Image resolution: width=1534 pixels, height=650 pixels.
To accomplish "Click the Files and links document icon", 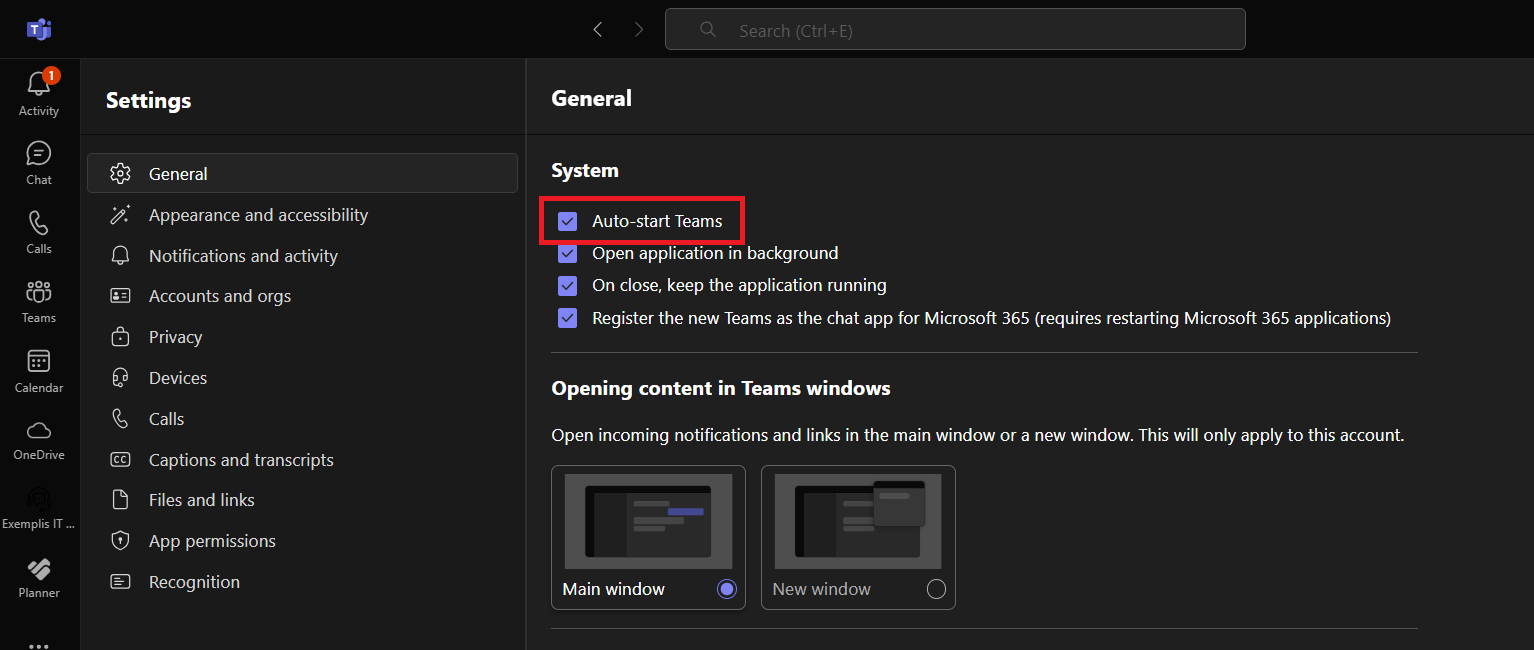I will click(121, 500).
